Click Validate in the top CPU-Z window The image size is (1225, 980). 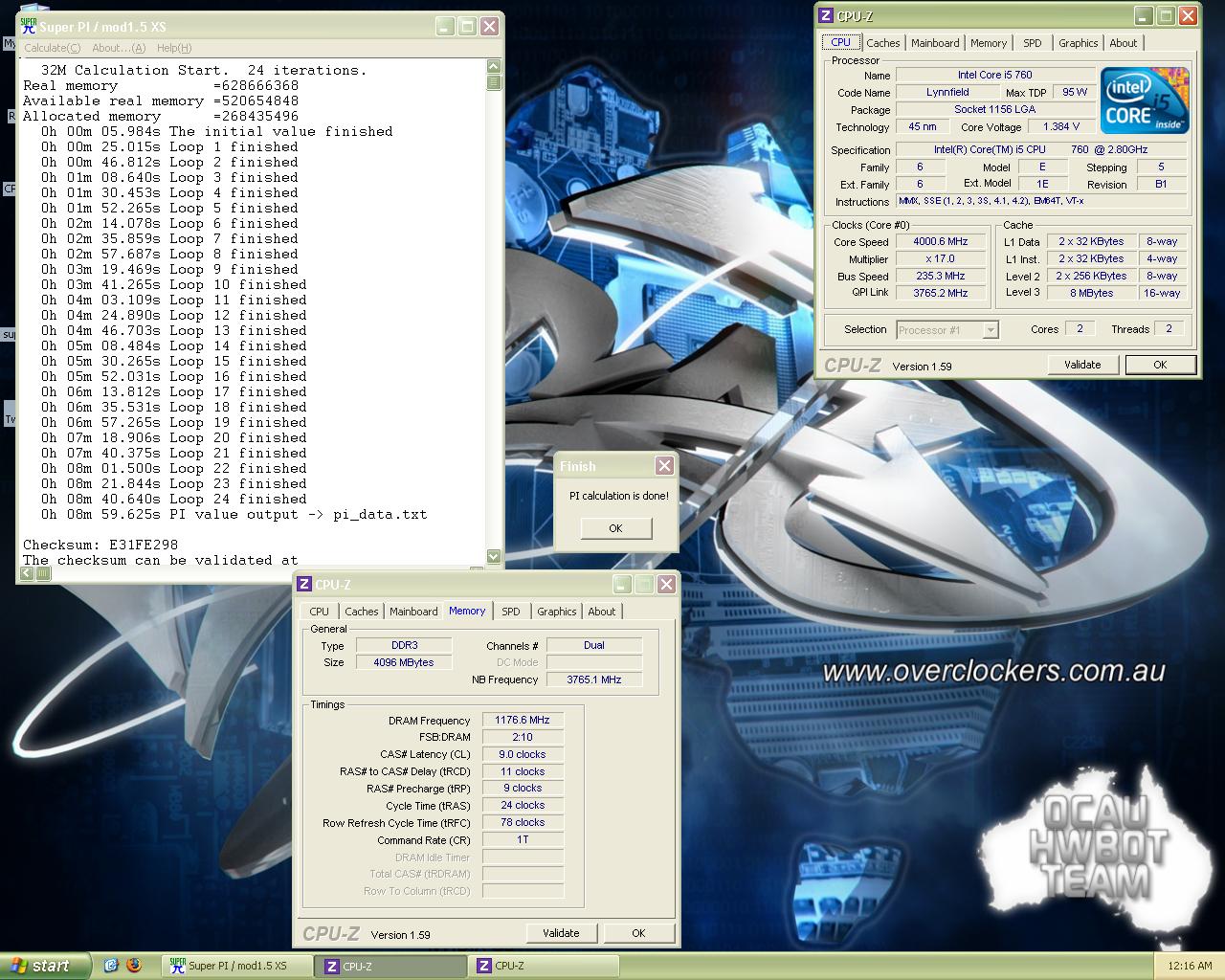[1082, 365]
